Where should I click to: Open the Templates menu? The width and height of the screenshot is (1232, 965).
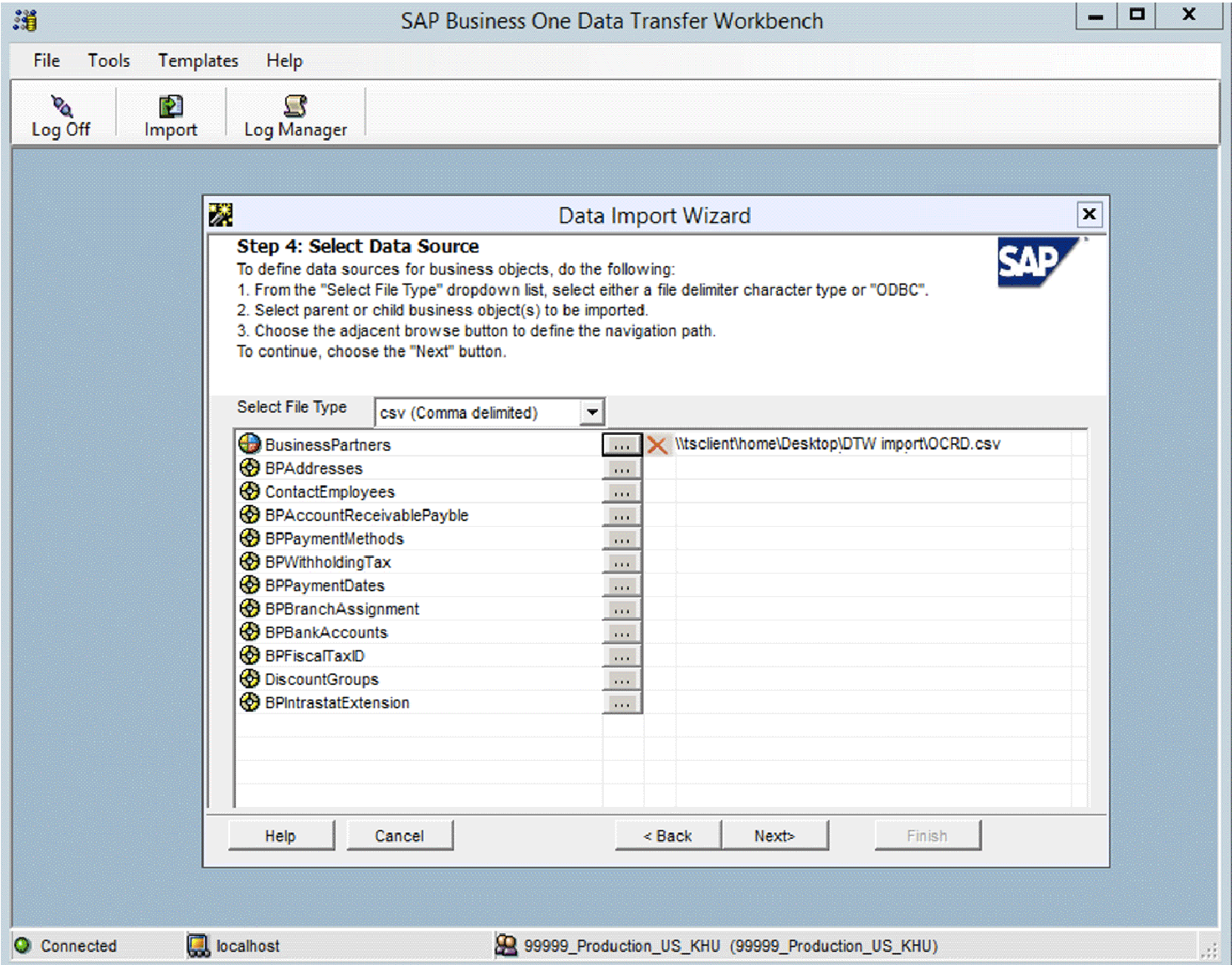198,60
